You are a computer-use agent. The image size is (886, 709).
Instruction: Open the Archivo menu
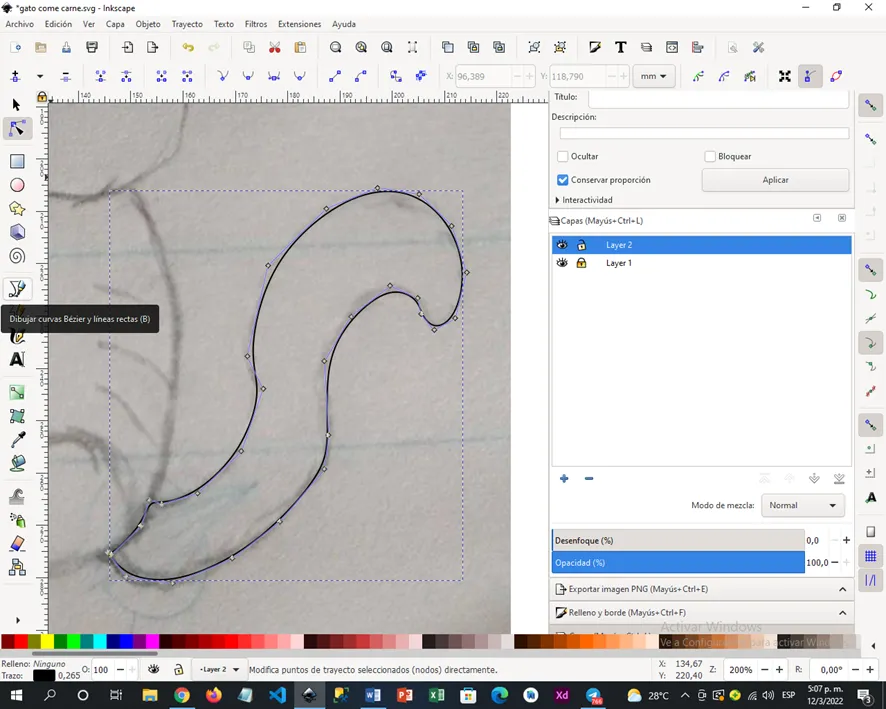[x=19, y=24]
